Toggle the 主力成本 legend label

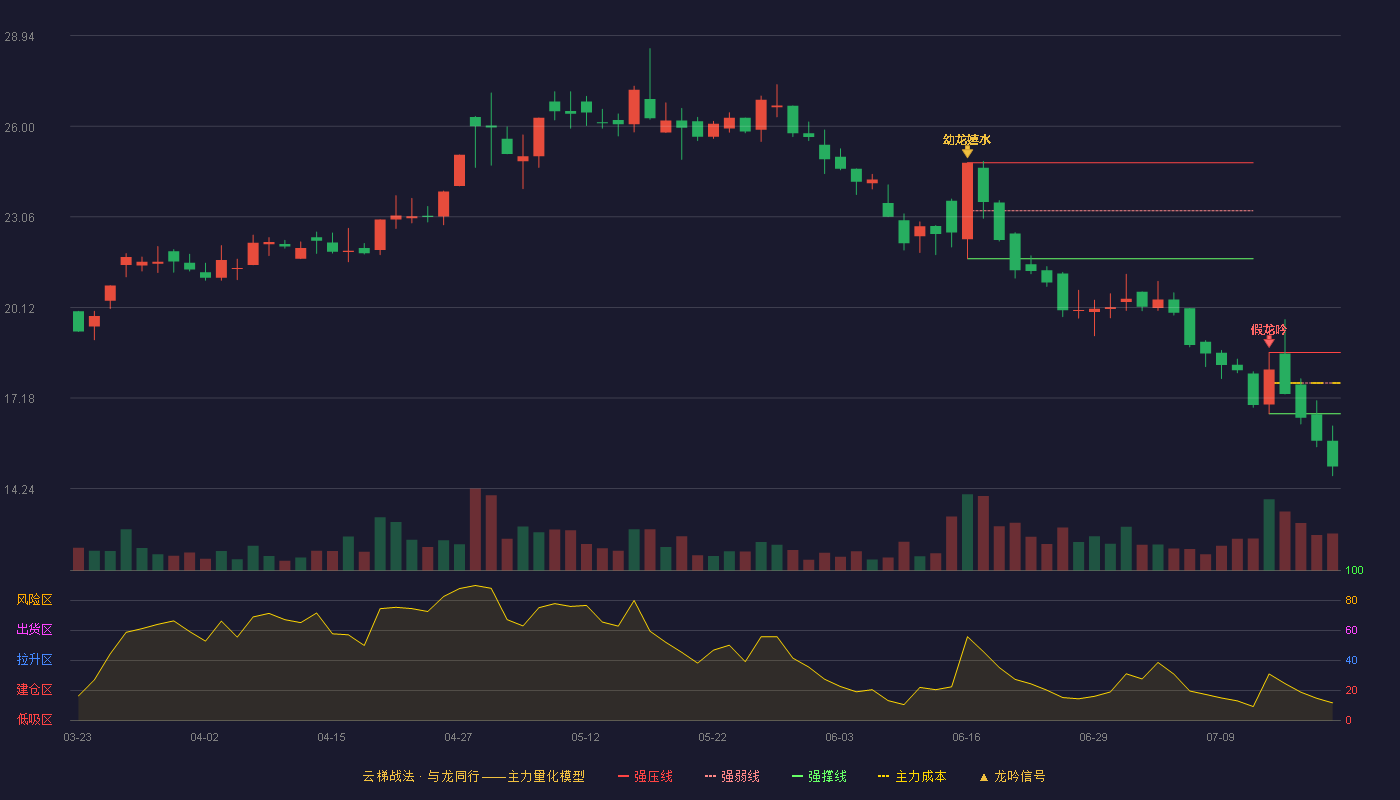click(920, 776)
